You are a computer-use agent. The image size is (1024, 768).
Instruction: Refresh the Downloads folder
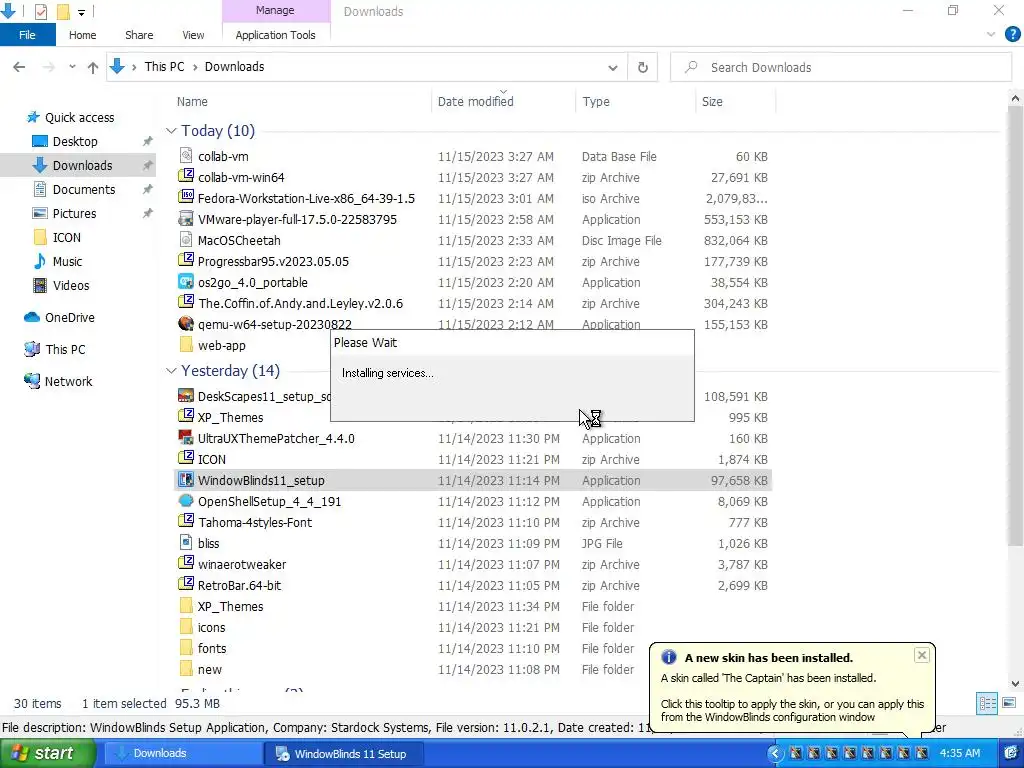(x=643, y=67)
